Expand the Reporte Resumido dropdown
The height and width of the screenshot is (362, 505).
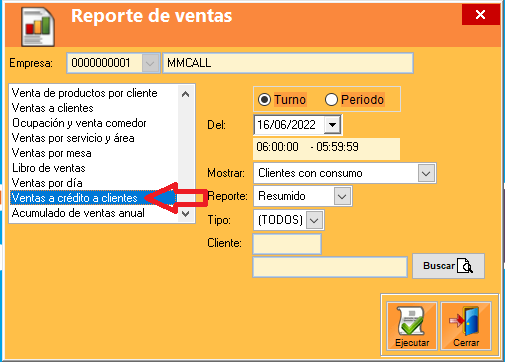[x=342, y=196]
